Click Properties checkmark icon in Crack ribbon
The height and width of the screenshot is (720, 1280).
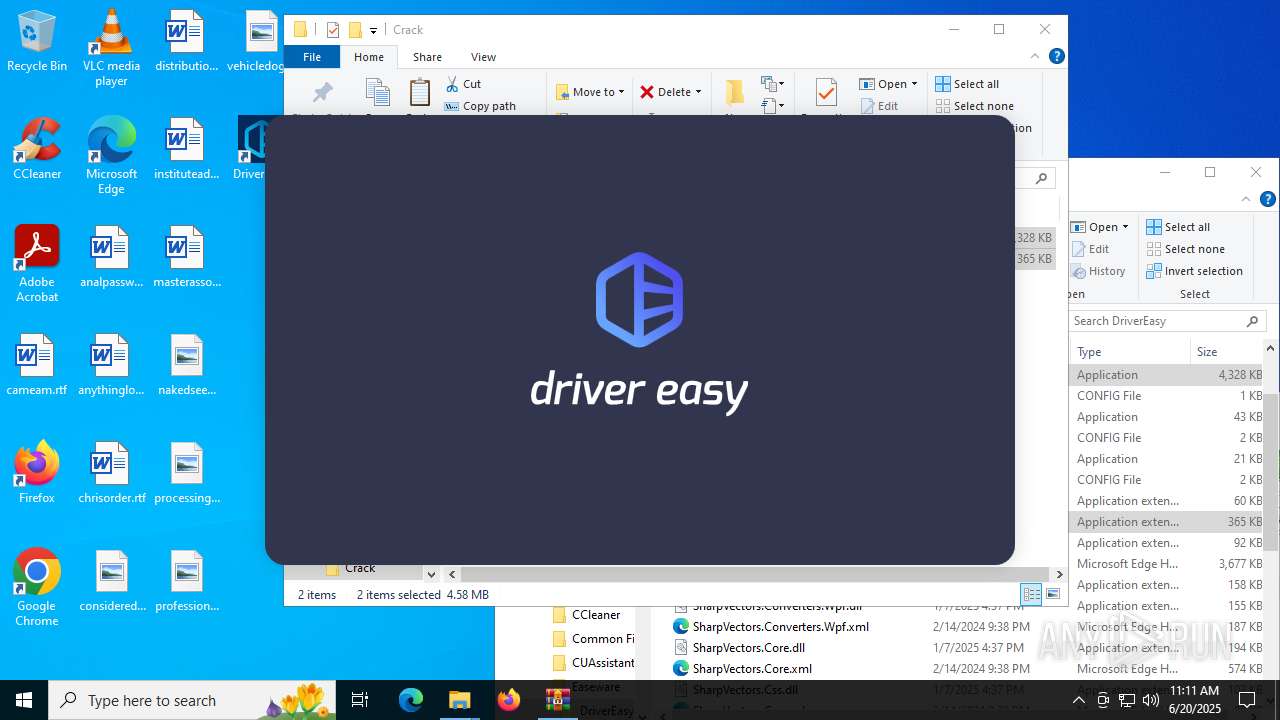coord(826,93)
